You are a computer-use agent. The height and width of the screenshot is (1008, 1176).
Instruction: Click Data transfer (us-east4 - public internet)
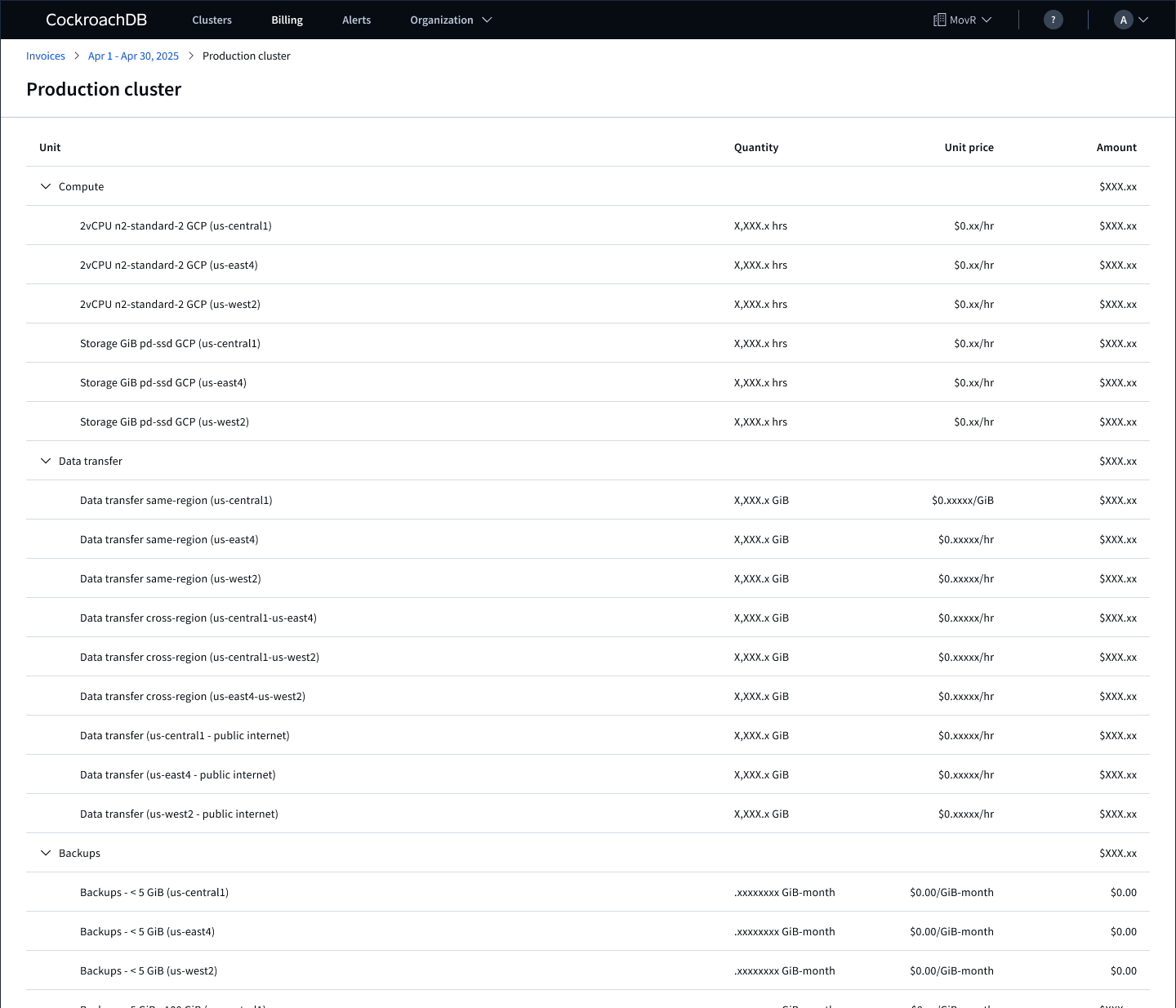click(x=178, y=774)
